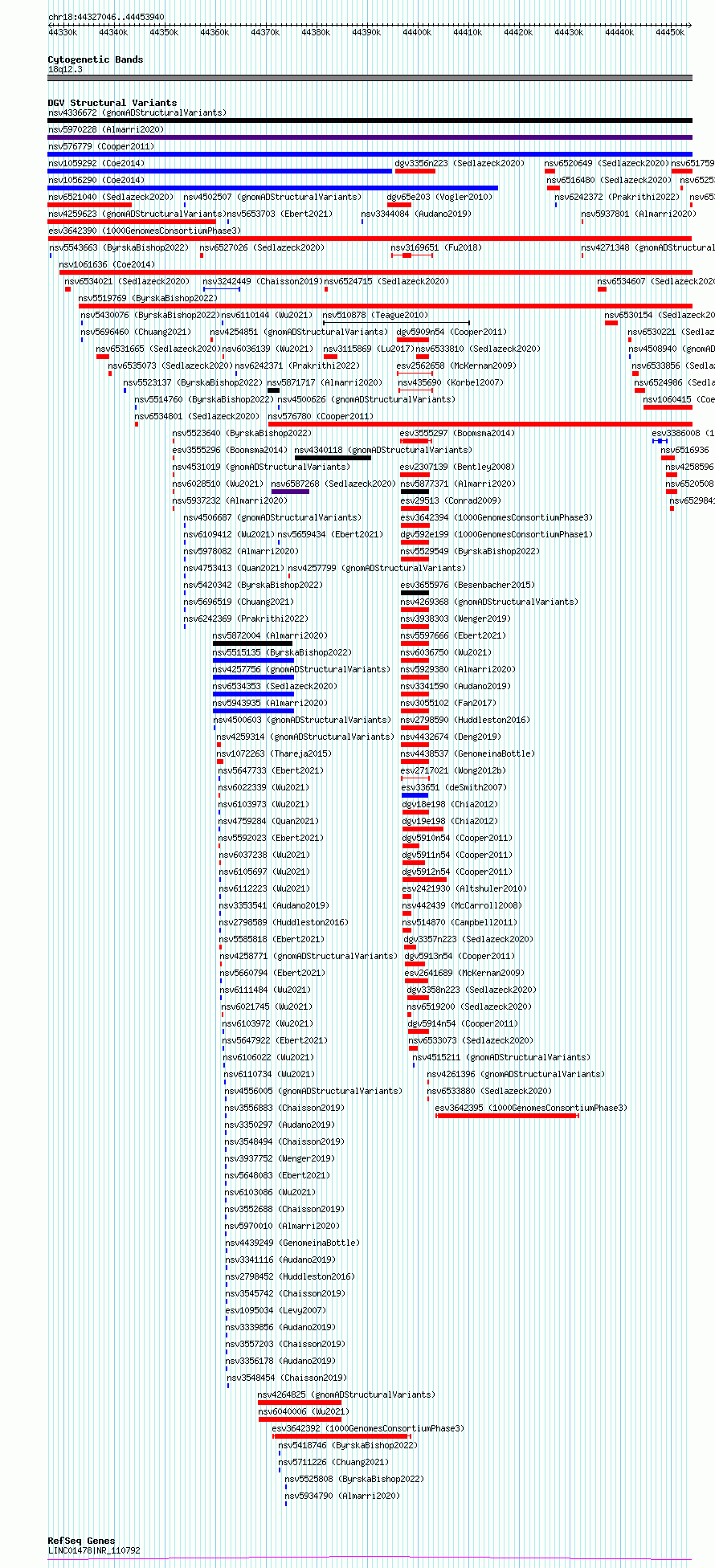Select the DGV Structural Variants heading
Image resolution: width=715 pixels, height=1568 pixels.
(x=112, y=103)
